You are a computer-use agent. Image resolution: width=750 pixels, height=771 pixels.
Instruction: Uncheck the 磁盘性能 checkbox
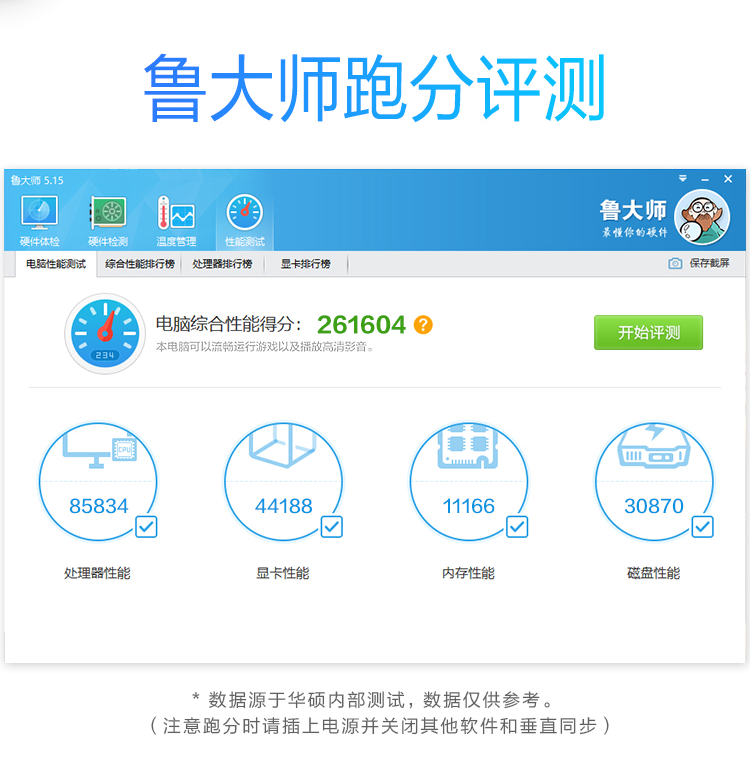[702, 527]
